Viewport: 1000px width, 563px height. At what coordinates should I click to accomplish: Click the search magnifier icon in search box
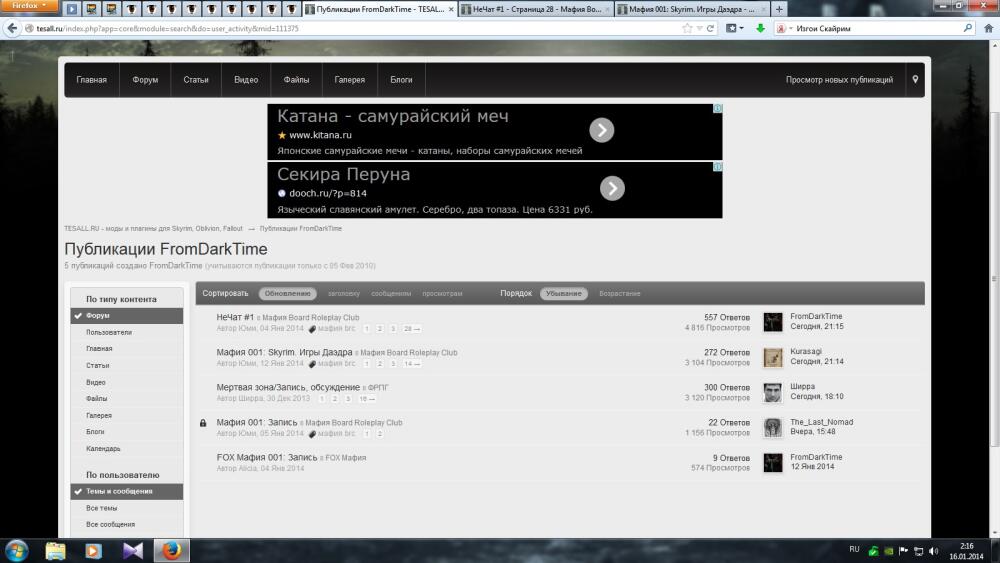pos(967,28)
